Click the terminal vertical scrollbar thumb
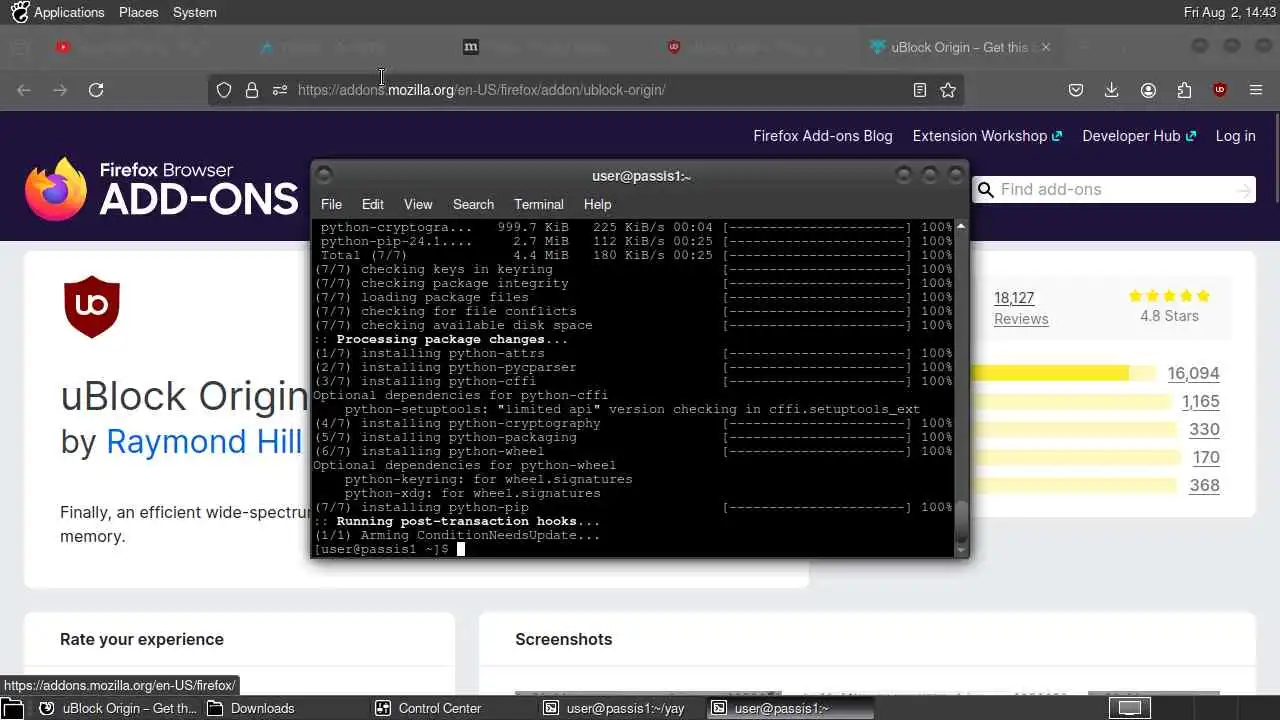 (x=962, y=520)
